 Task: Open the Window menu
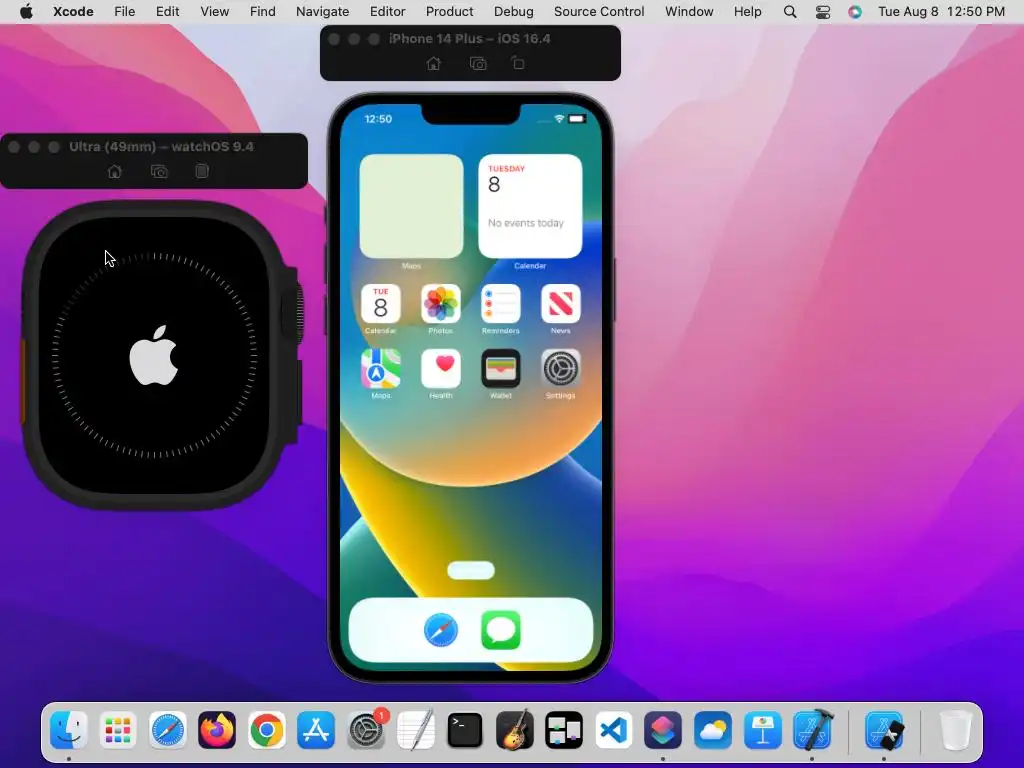[x=689, y=12]
